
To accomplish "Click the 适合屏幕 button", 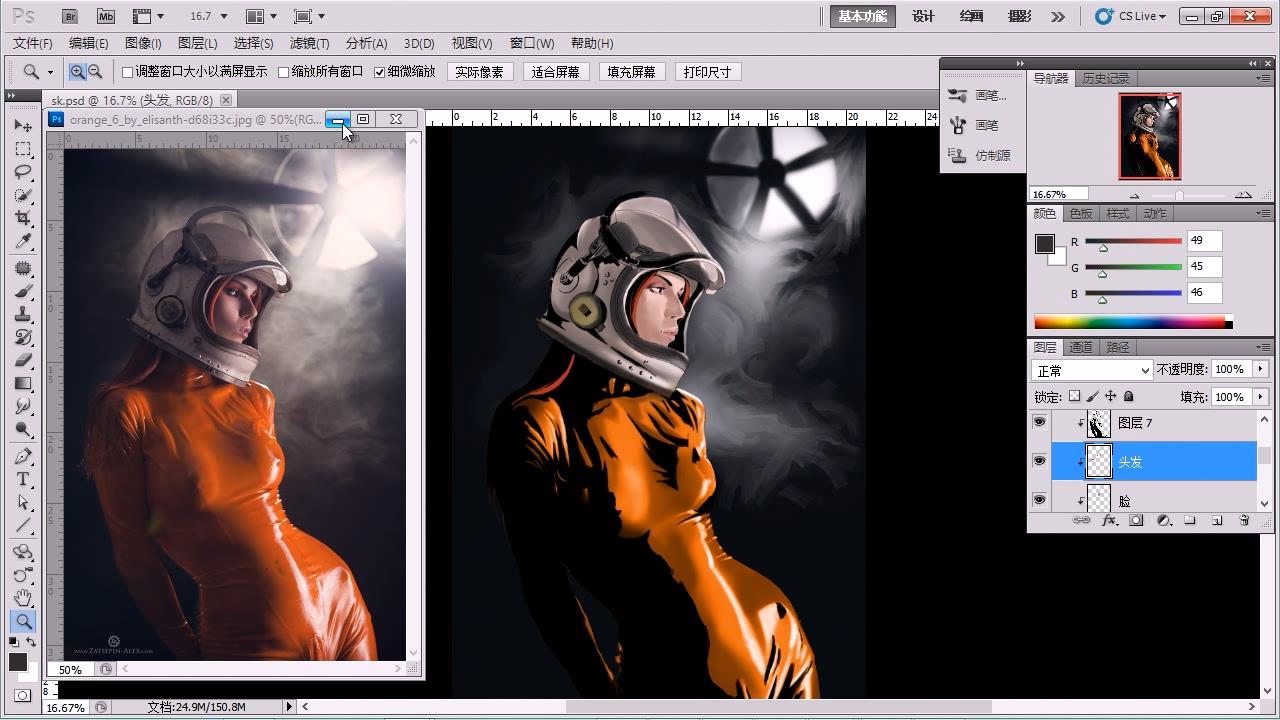I will [x=555, y=72].
